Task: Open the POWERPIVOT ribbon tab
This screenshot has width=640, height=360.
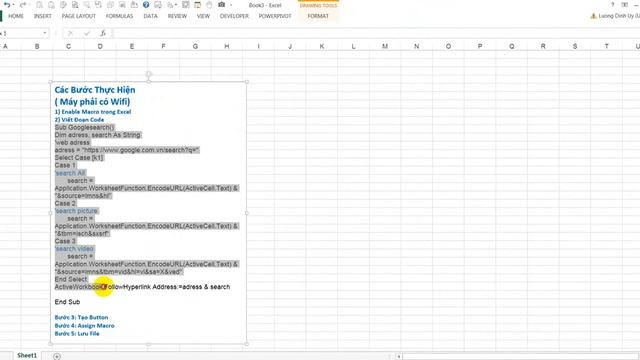Action: pos(275,16)
